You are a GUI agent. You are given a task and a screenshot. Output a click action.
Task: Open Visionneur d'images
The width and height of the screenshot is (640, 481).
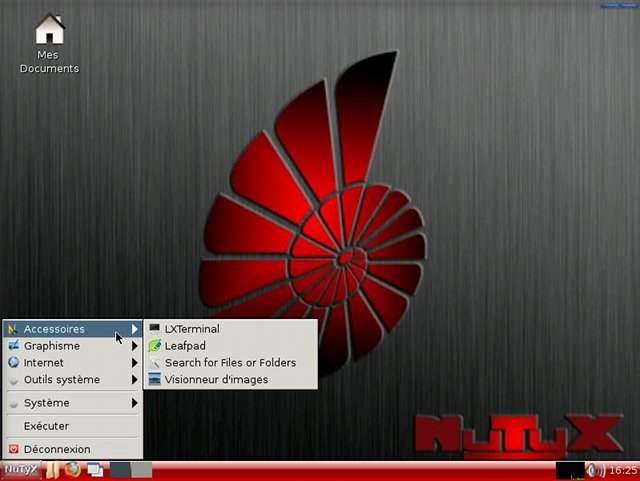click(231, 380)
